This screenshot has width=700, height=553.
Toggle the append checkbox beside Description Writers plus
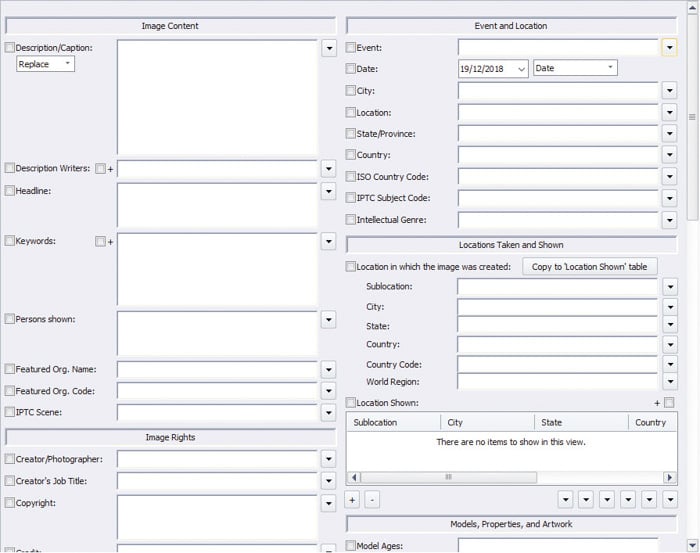tap(100, 168)
